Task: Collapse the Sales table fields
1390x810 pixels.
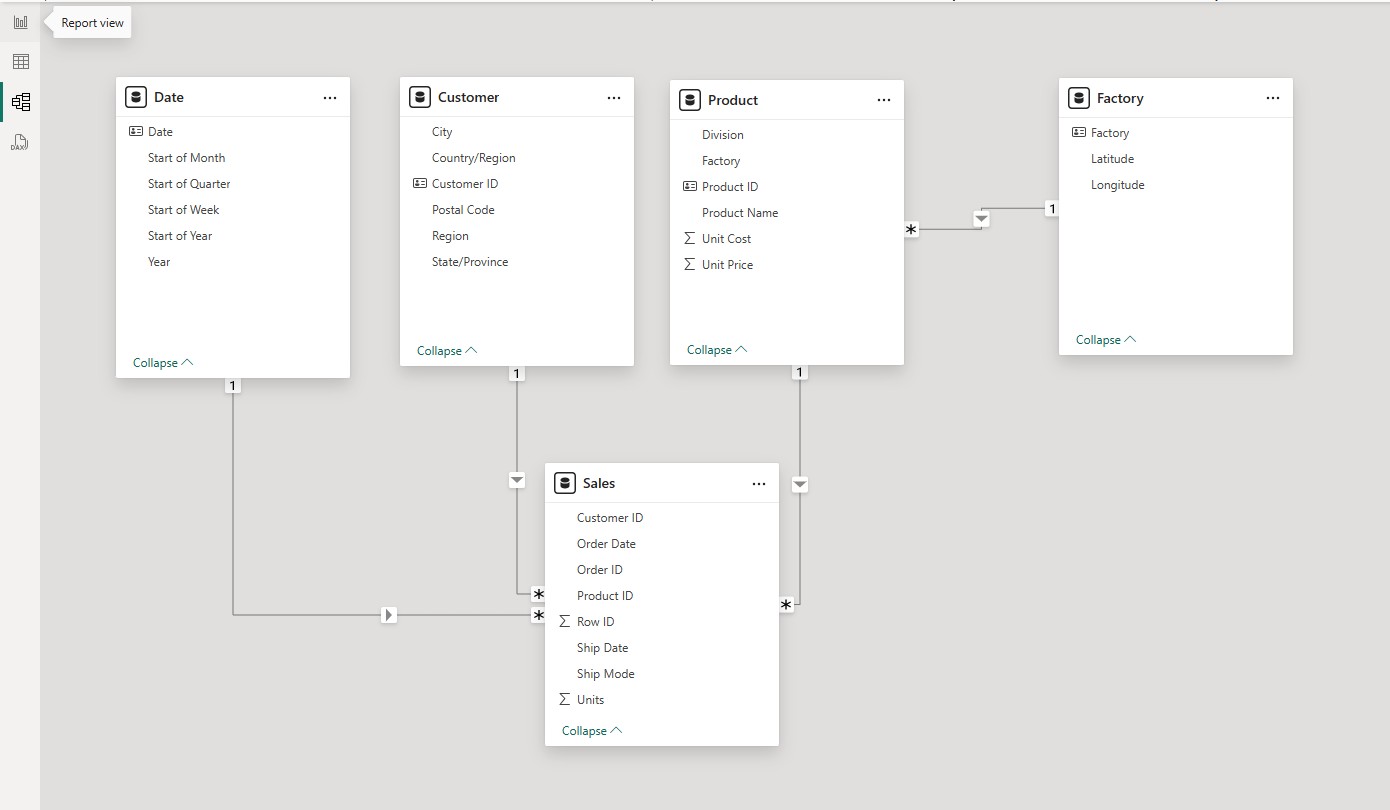Action: coord(592,731)
